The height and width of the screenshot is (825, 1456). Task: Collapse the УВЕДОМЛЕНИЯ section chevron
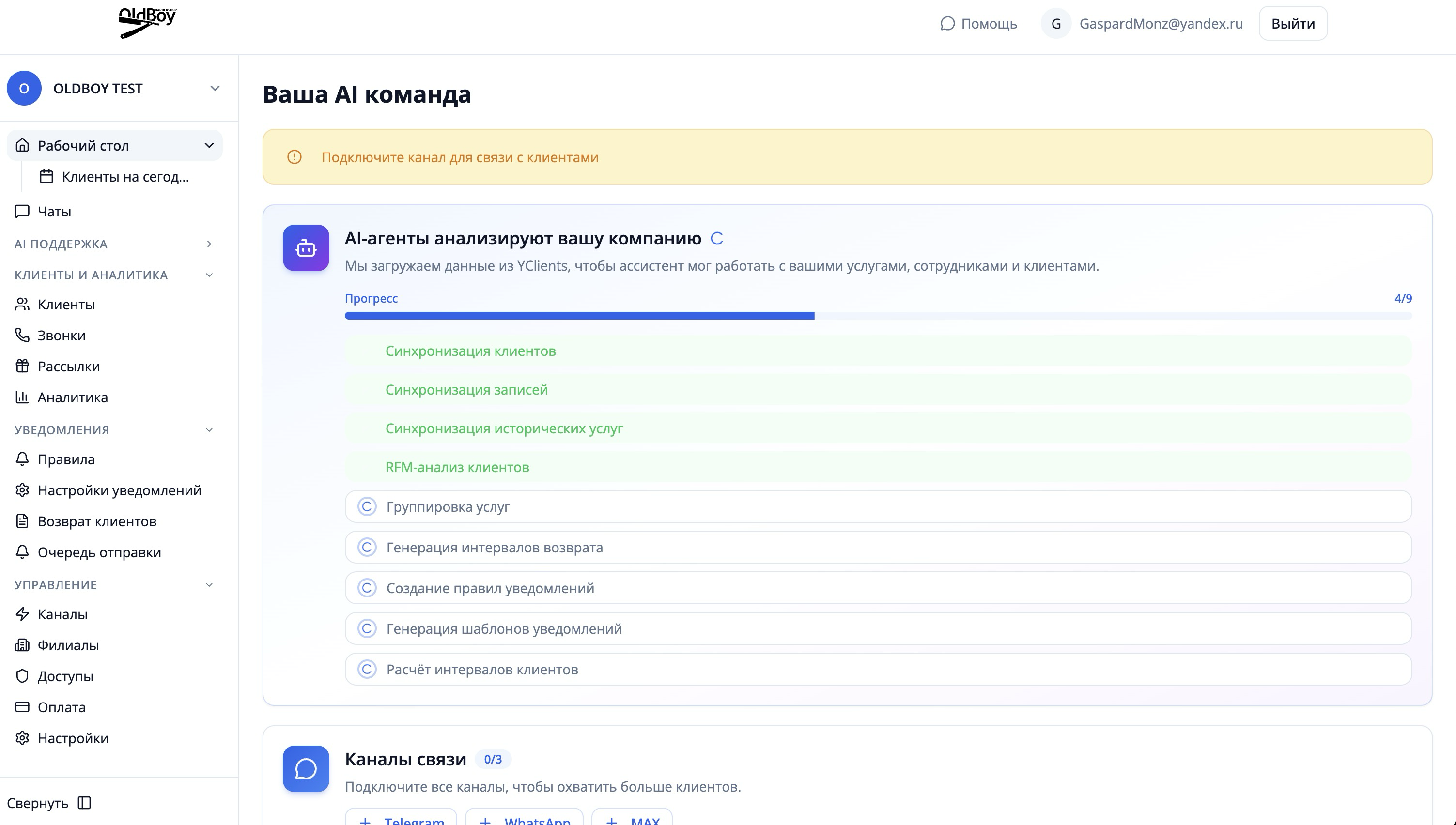click(209, 430)
